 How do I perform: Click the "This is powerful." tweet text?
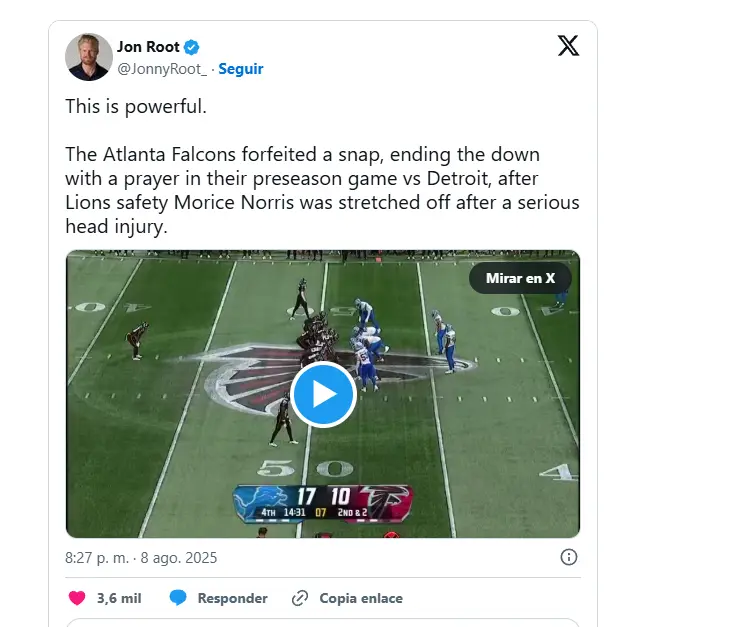tap(136, 106)
